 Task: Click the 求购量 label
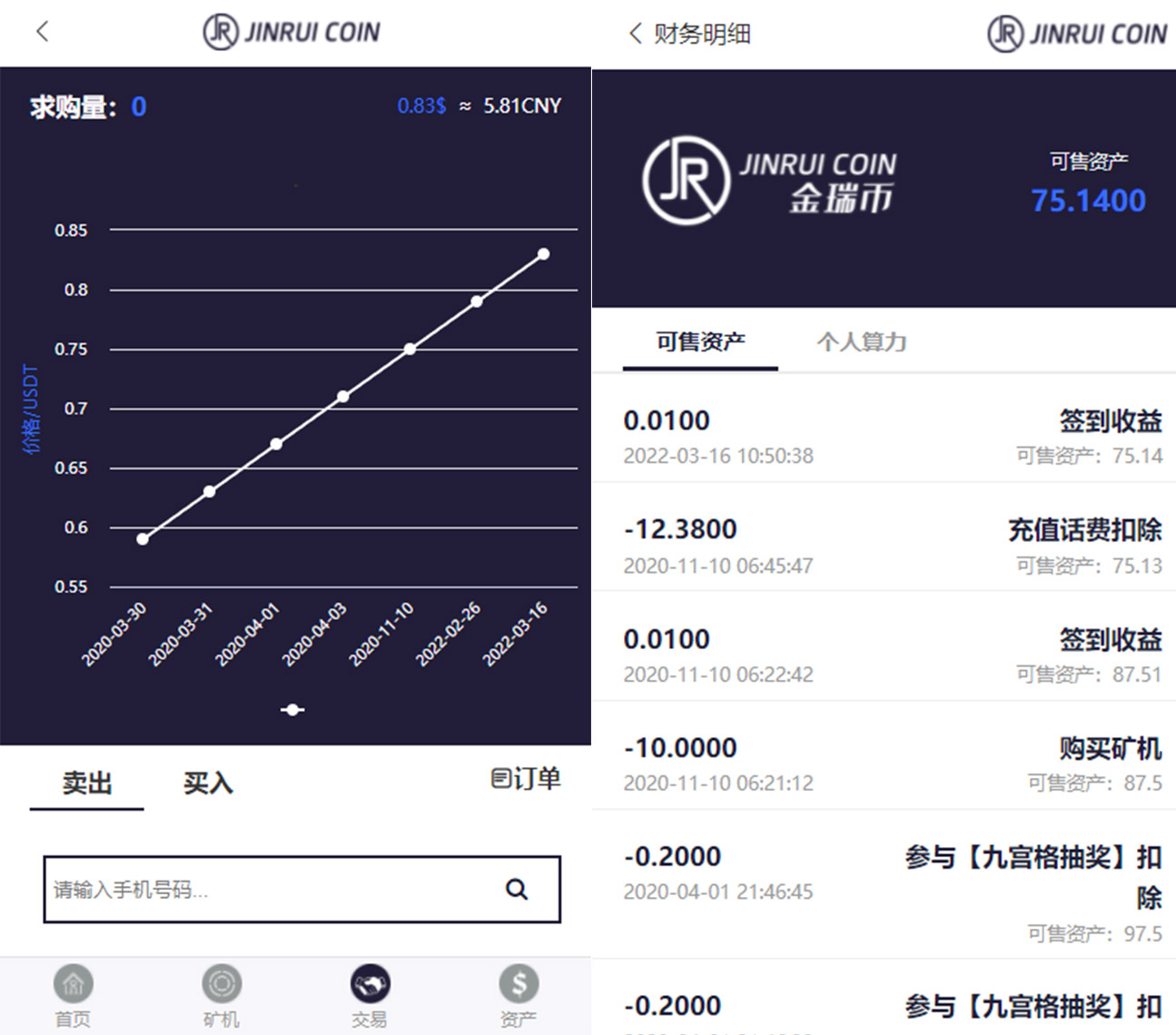74,107
